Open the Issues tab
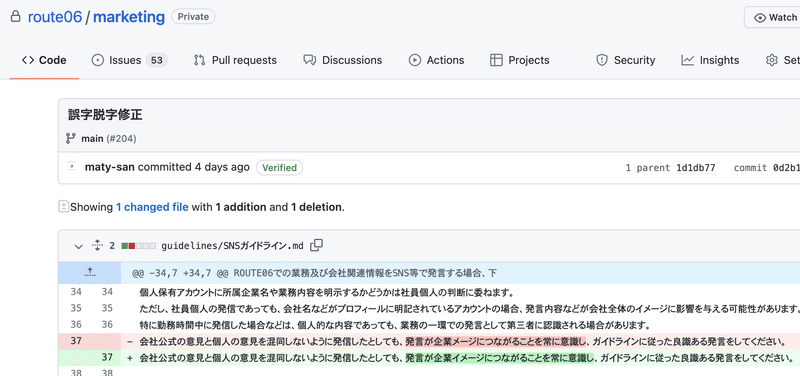Screen dimensions: 800x376 pos(130,60)
